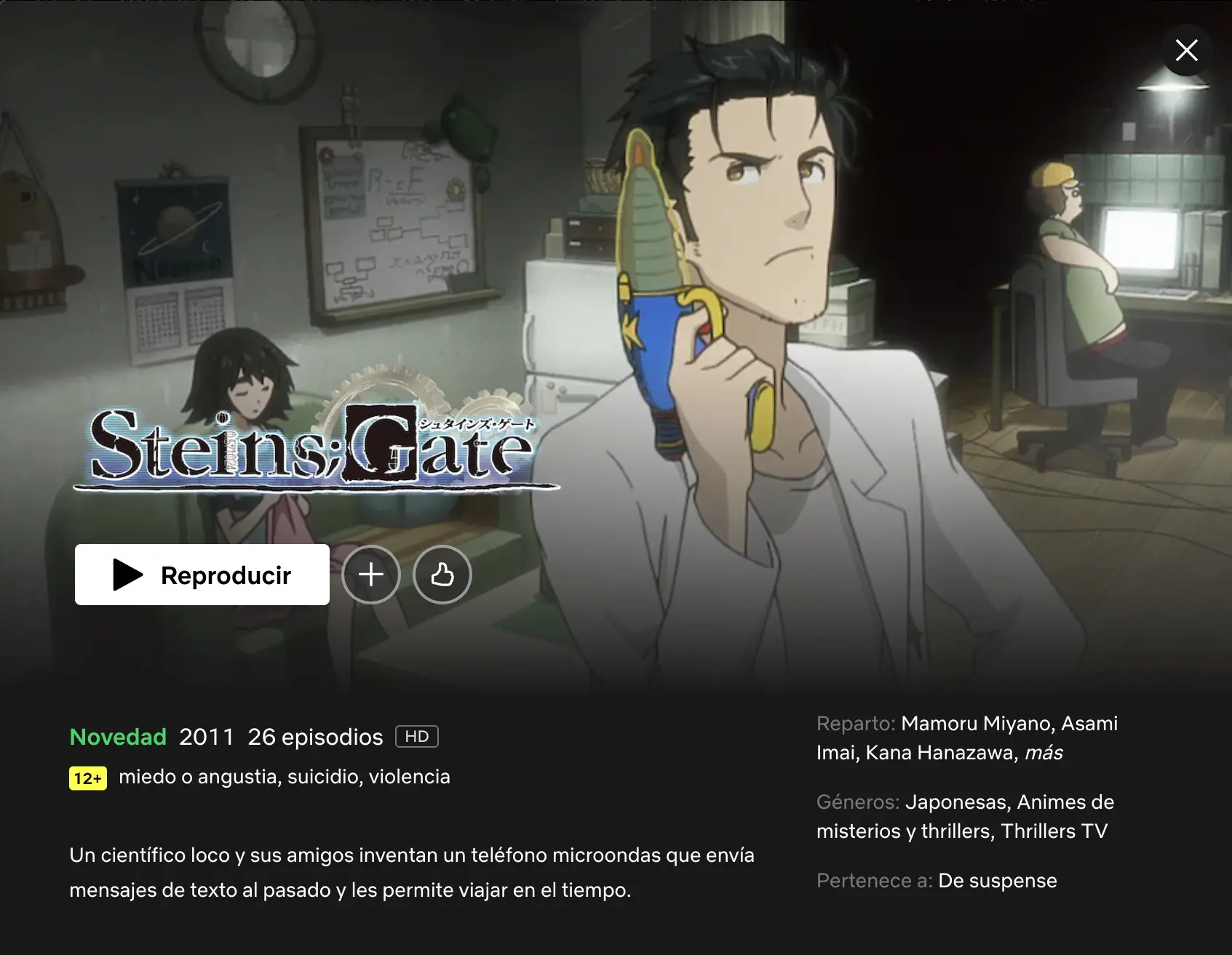Click the Reproducir play button
The height and width of the screenshot is (955, 1232).
202,575
